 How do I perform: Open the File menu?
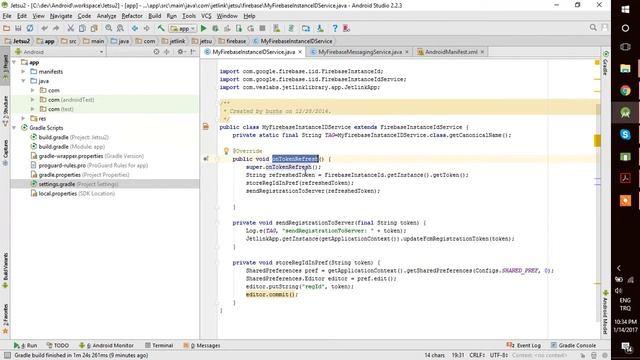tap(7, 16)
